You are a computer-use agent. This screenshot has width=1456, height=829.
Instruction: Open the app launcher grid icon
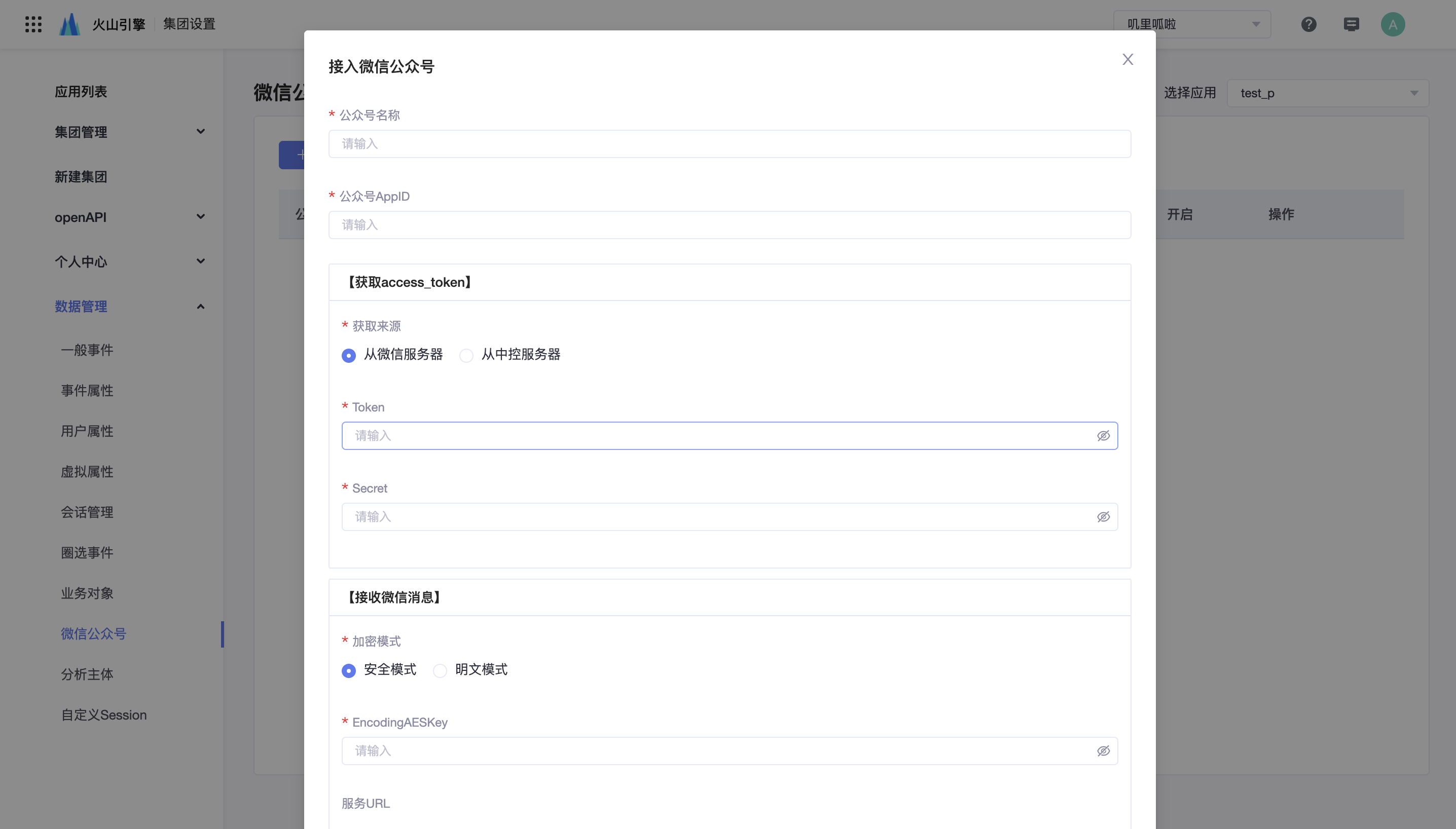point(33,24)
